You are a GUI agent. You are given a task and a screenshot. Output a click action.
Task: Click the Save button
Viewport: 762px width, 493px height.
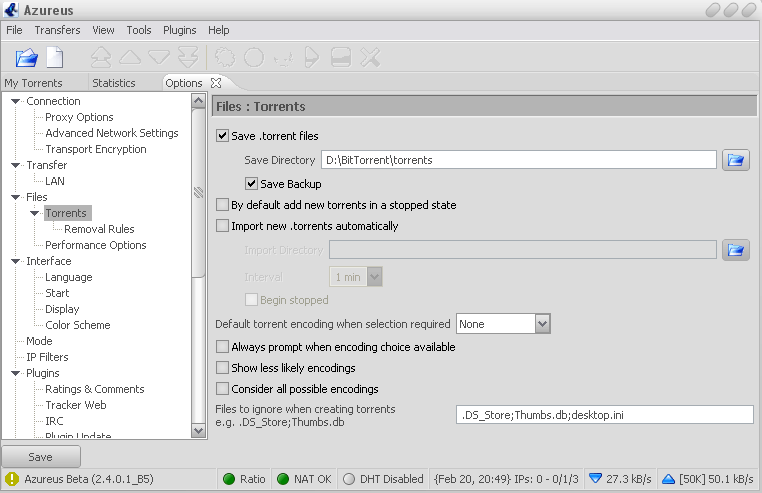coord(41,457)
